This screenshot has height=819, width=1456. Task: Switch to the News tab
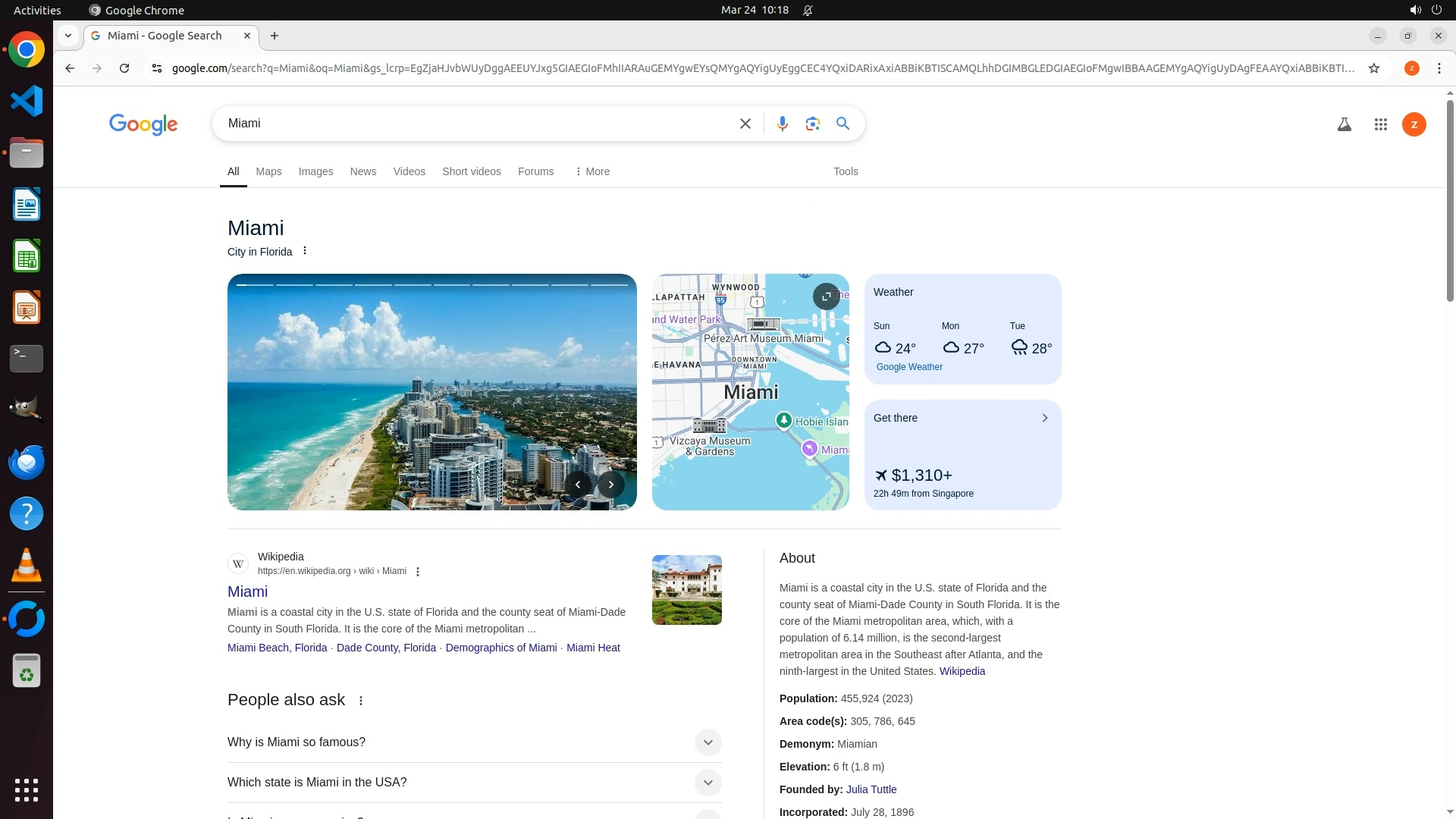click(x=362, y=171)
